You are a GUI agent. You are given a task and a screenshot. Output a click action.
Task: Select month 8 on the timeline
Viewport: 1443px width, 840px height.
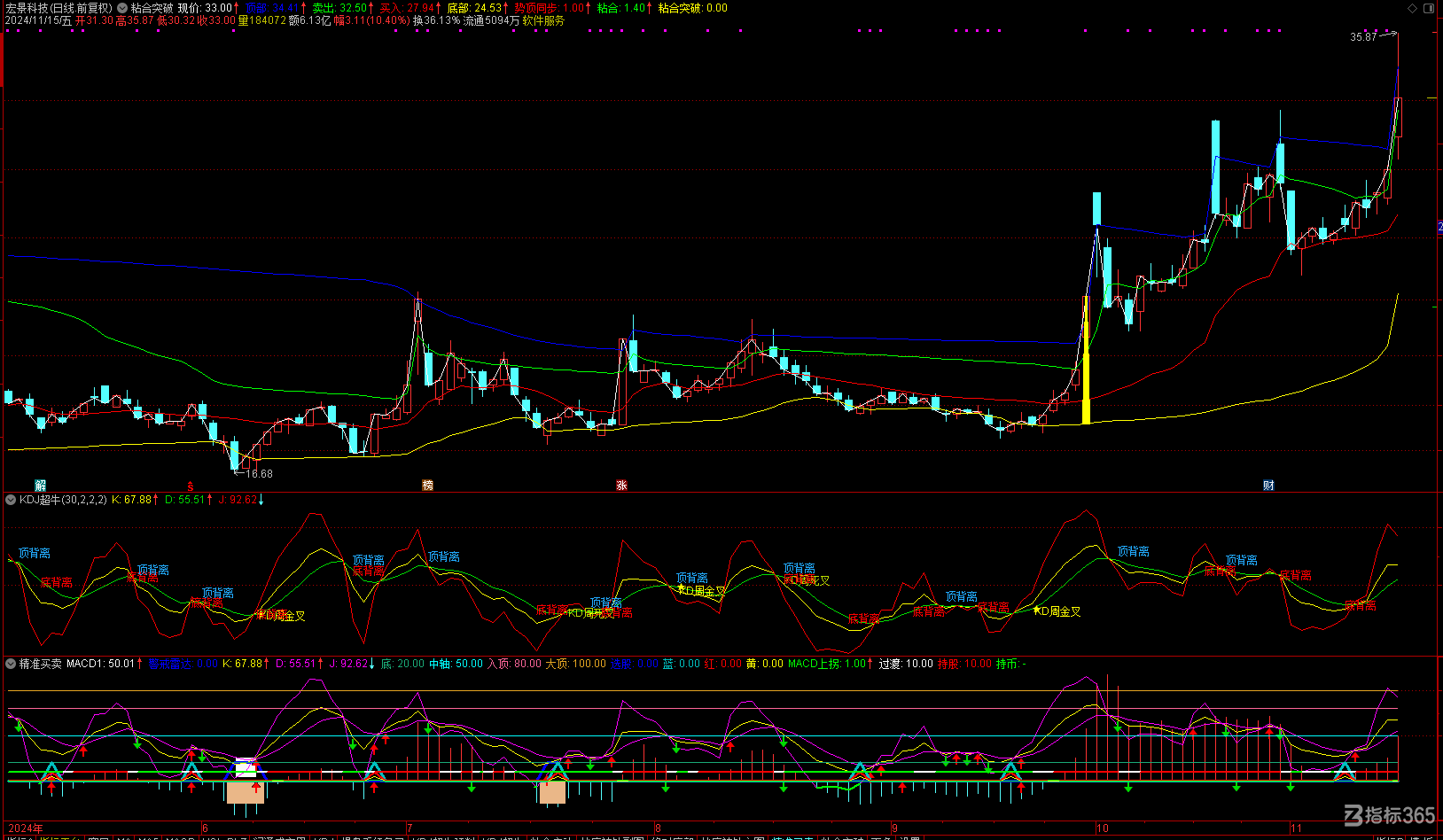pos(658,828)
